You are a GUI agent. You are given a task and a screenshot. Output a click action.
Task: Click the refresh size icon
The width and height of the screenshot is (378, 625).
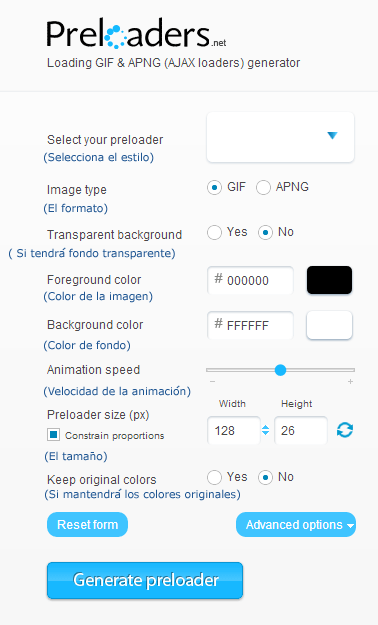(345, 430)
